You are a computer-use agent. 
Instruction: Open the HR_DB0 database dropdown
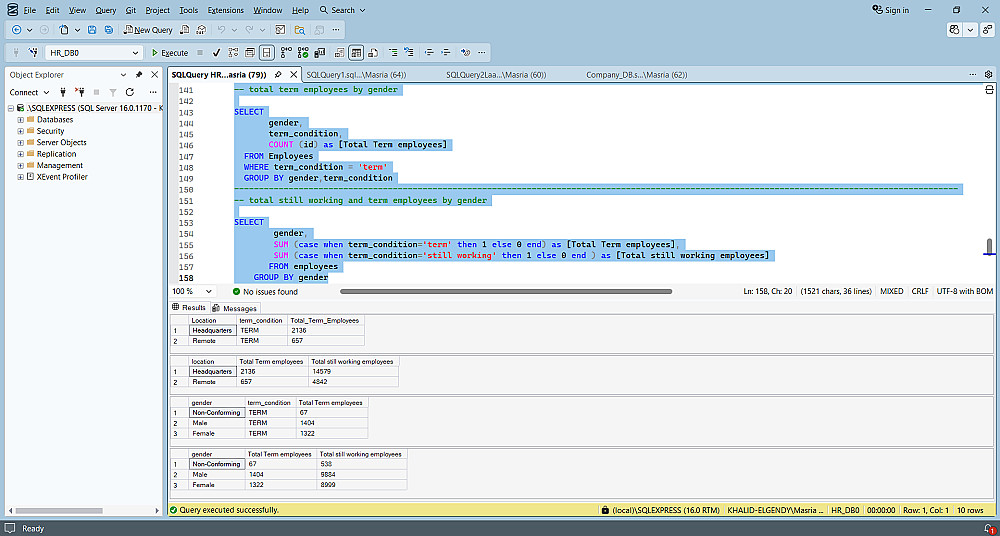pos(137,52)
